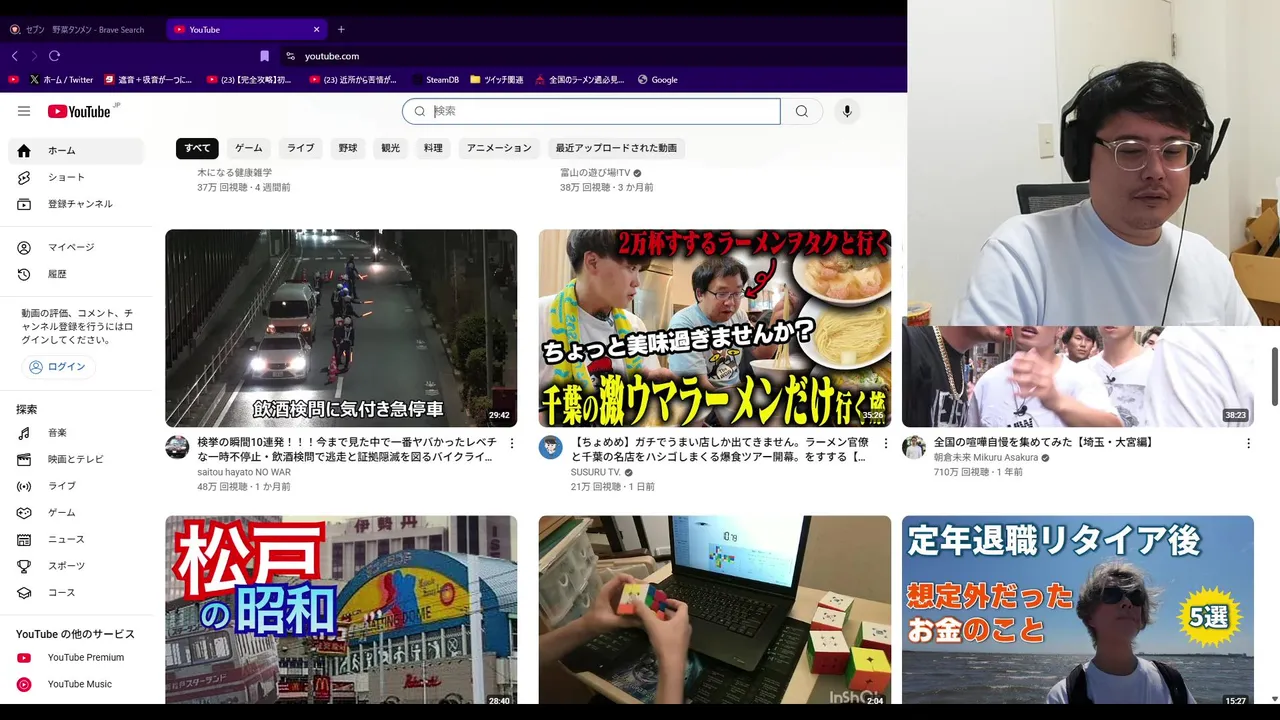Open saitou hayato NO WAR channel avatar
The image size is (1280, 720).
(177, 447)
